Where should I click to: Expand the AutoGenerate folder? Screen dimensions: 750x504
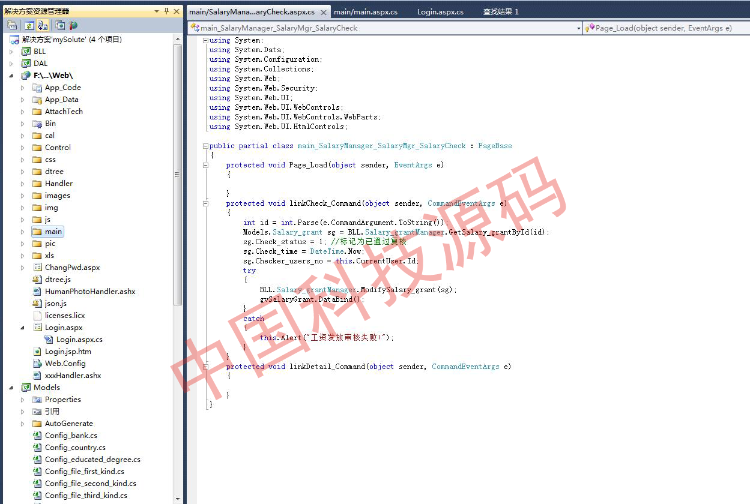pos(22,423)
